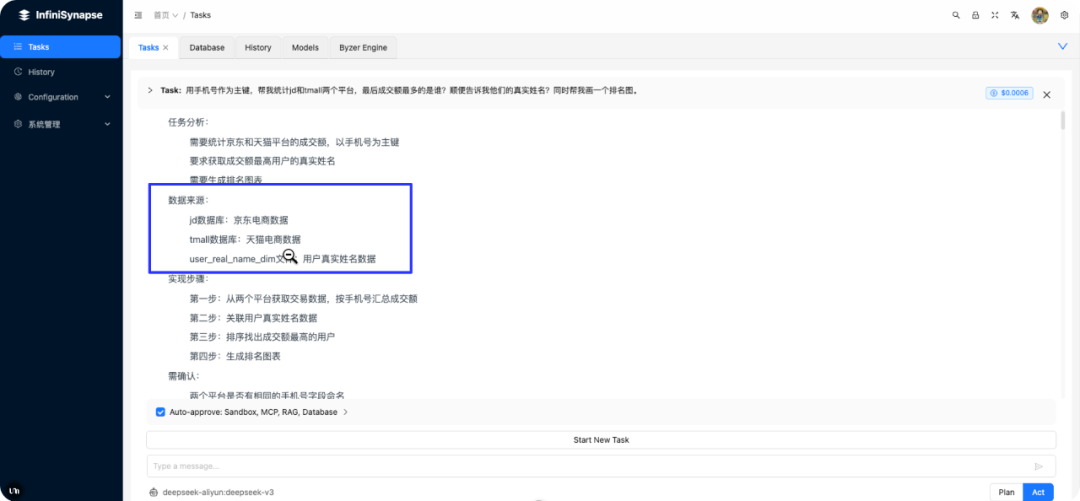
Task: Click the text 要求获取成交额最高用户的真实姓名
Action: pos(262,161)
